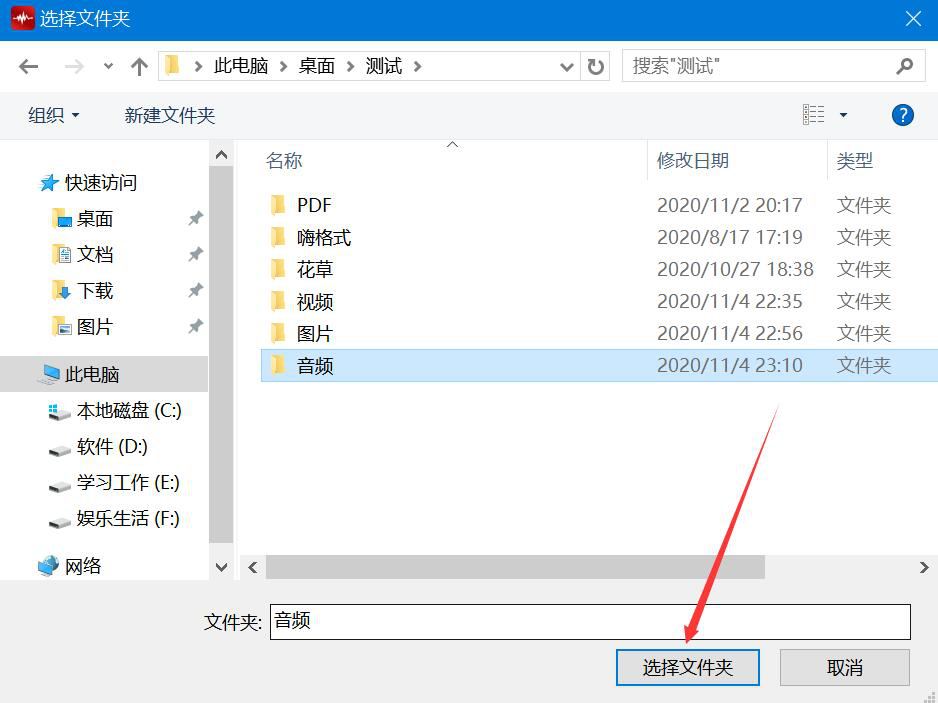Sort by 修改日期 column header
The width and height of the screenshot is (938, 703).
click(693, 160)
